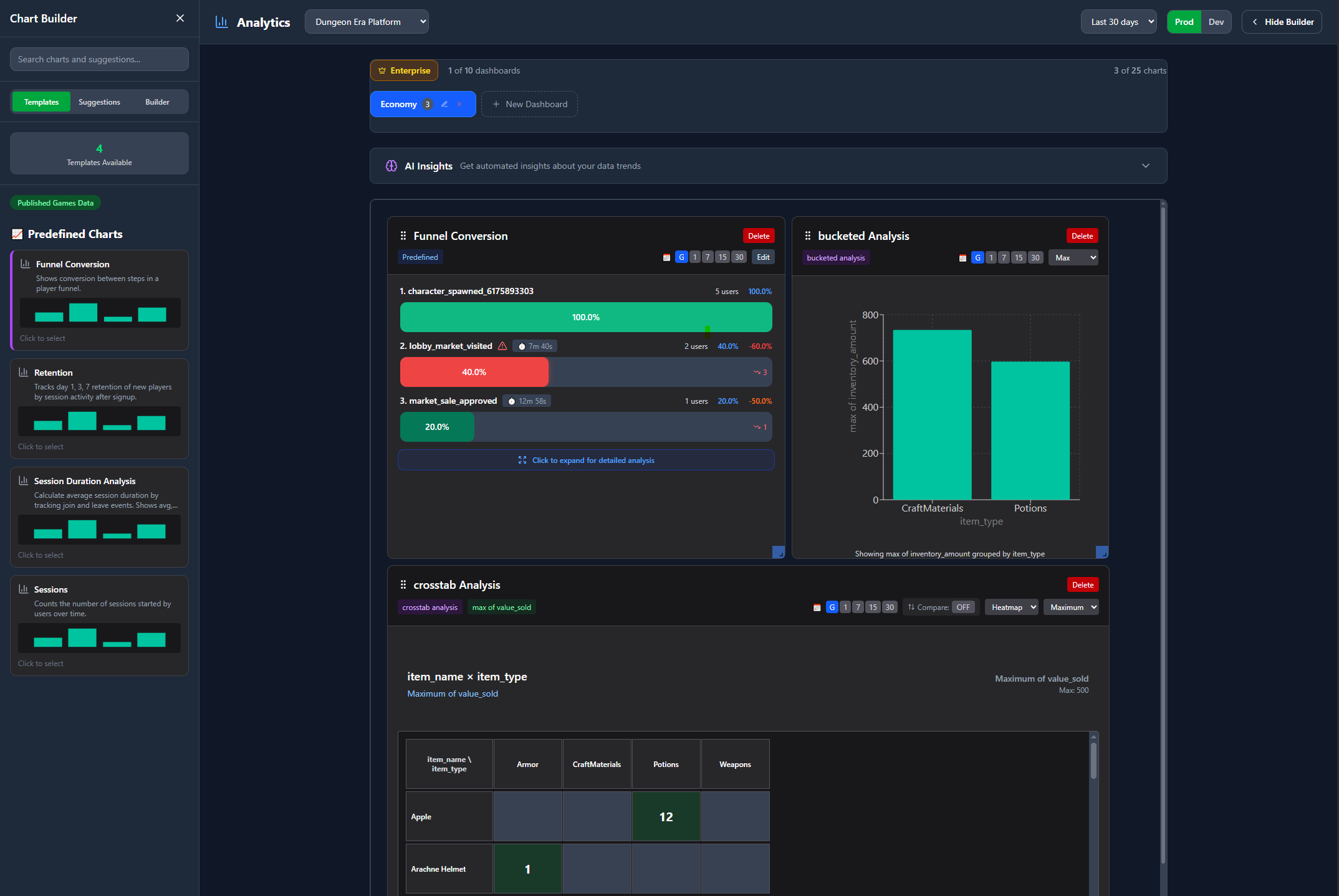Click resize handle at Funnel Conversion corner
This screenshot has width=1339, height=896.
779,552
